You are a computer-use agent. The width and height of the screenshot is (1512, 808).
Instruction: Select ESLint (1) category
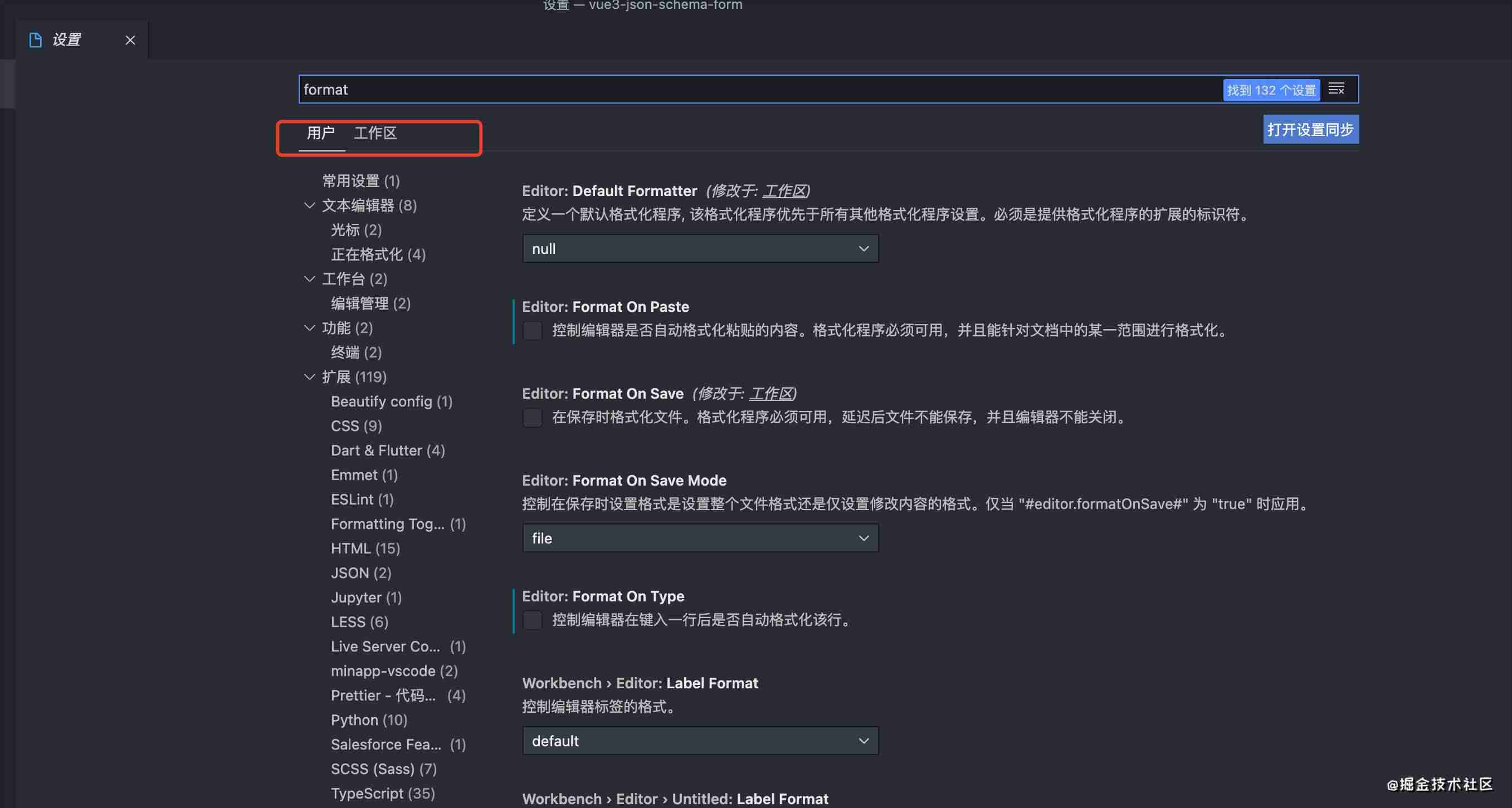(362, 500)
